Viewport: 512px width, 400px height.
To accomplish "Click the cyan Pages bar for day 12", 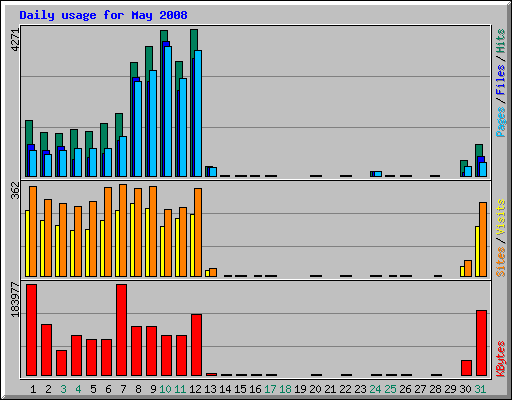I will pyautogui.click(x=198, y=113).
